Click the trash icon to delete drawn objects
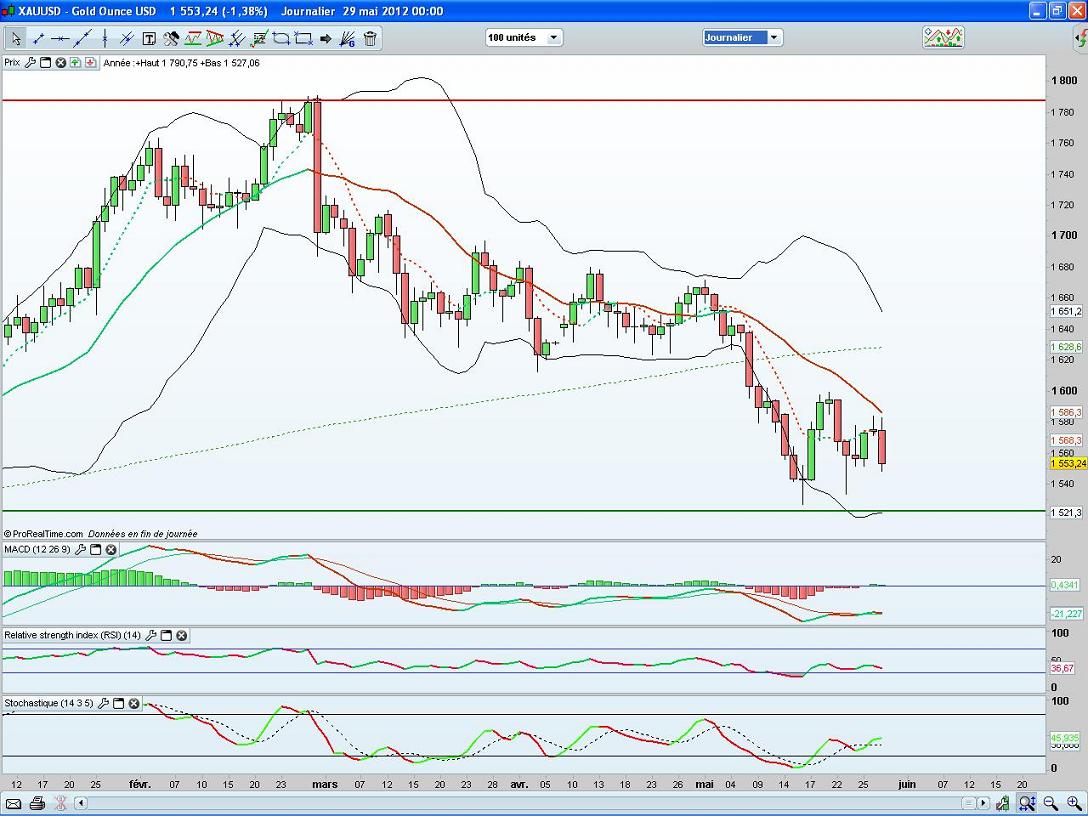This screenshot has width=1088, height=816. 370,39
